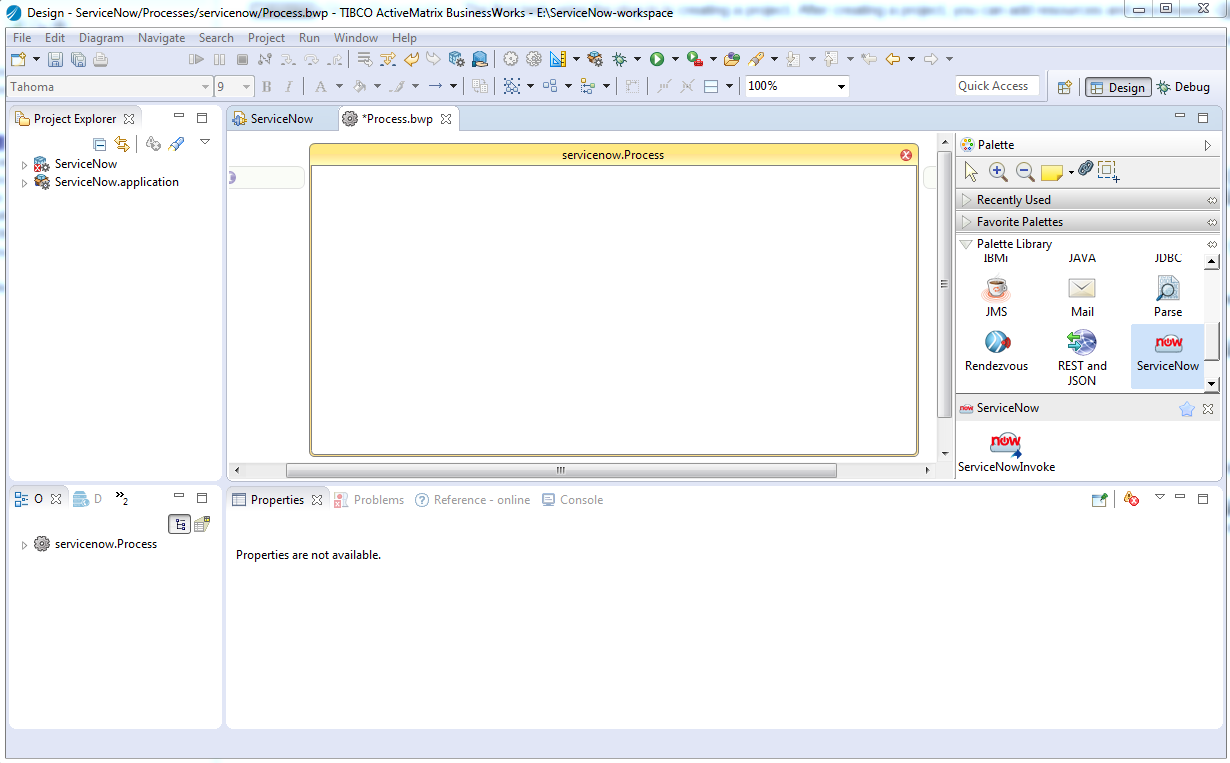Open the Diagram menu
This screenshot has width=1230, height=763.
tap(101, 38)
